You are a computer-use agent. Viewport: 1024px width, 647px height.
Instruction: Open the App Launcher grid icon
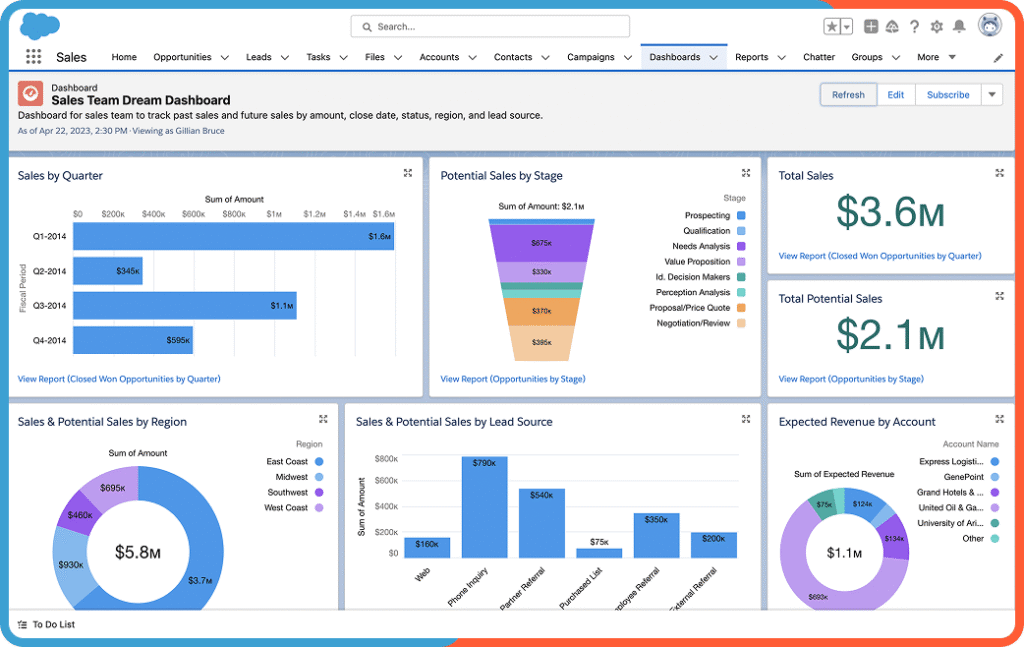[34, 57]
